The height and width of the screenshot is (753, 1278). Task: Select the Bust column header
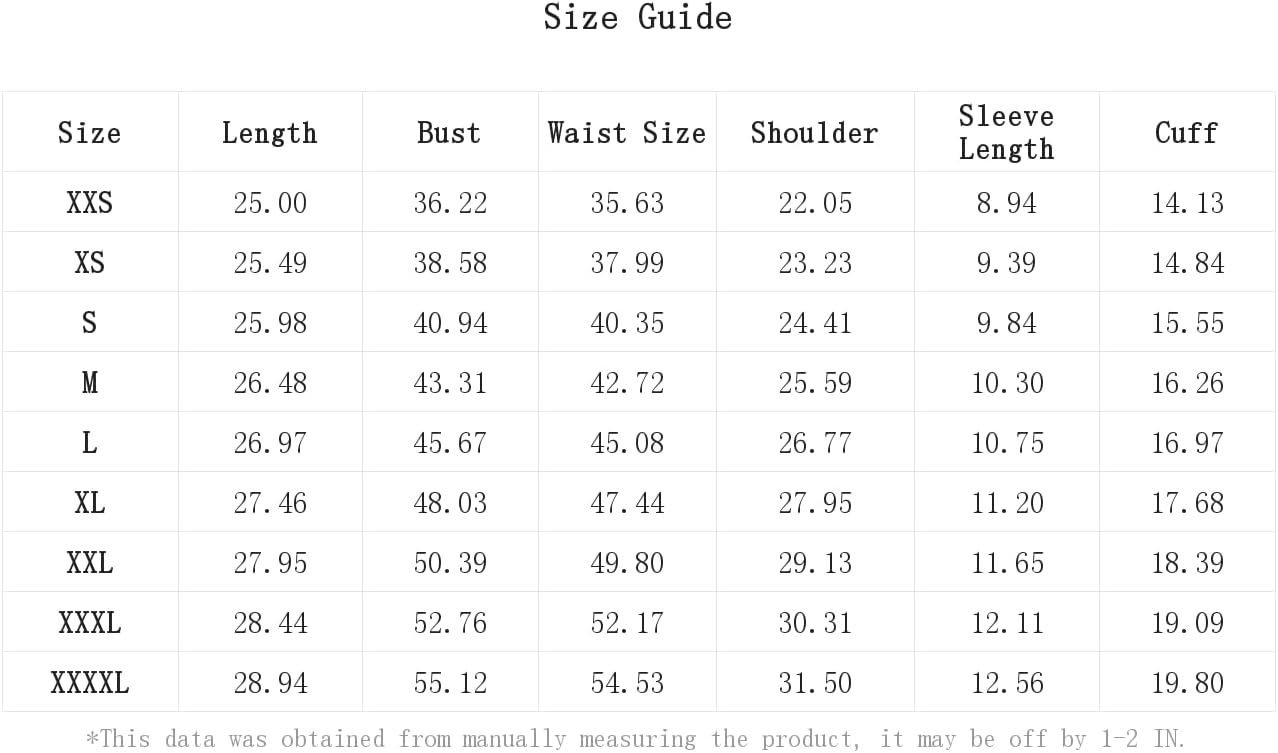449,133
